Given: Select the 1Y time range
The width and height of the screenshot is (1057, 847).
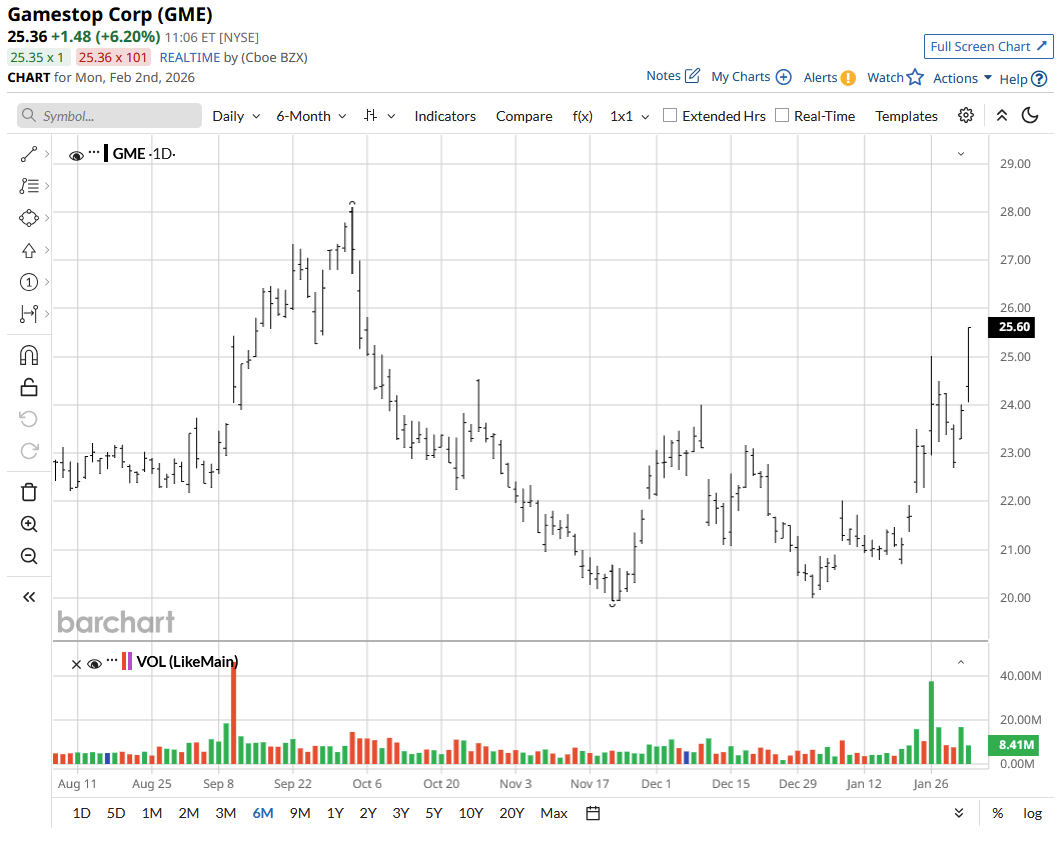Looking at the screenshot, I should pyautogui.click(x=335, y=813).
